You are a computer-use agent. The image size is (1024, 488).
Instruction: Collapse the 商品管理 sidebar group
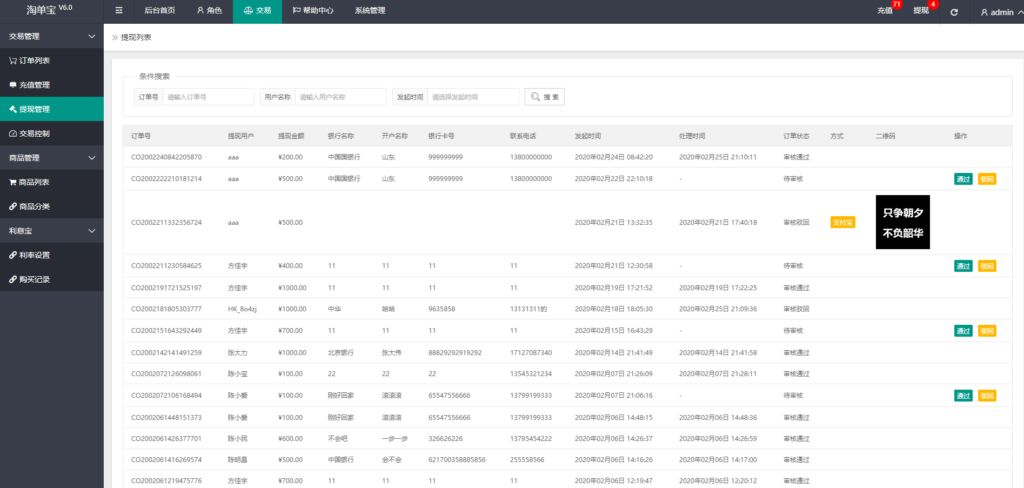[x=50, y=158]
